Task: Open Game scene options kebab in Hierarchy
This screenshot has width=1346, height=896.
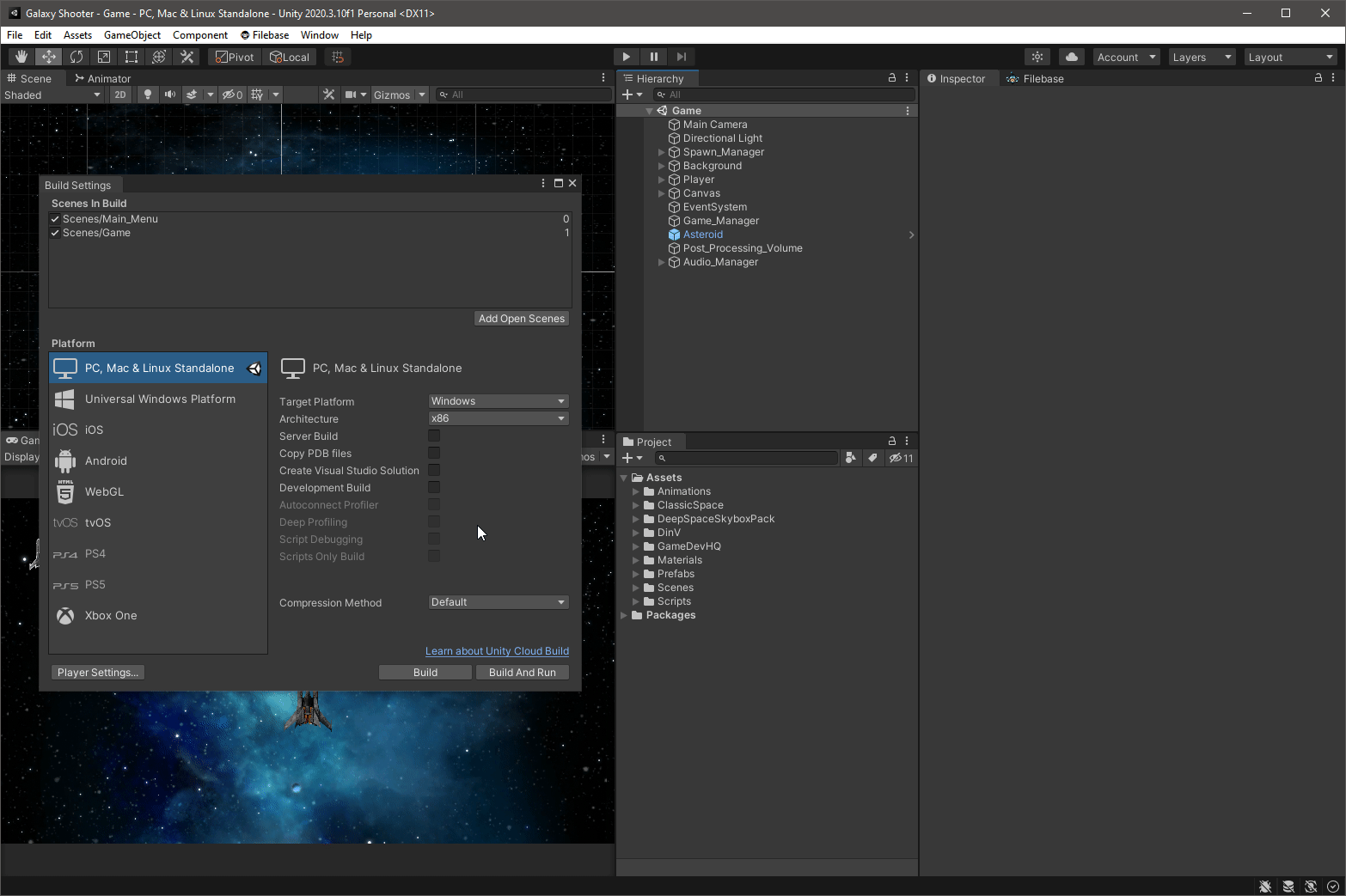Action: 908,111
